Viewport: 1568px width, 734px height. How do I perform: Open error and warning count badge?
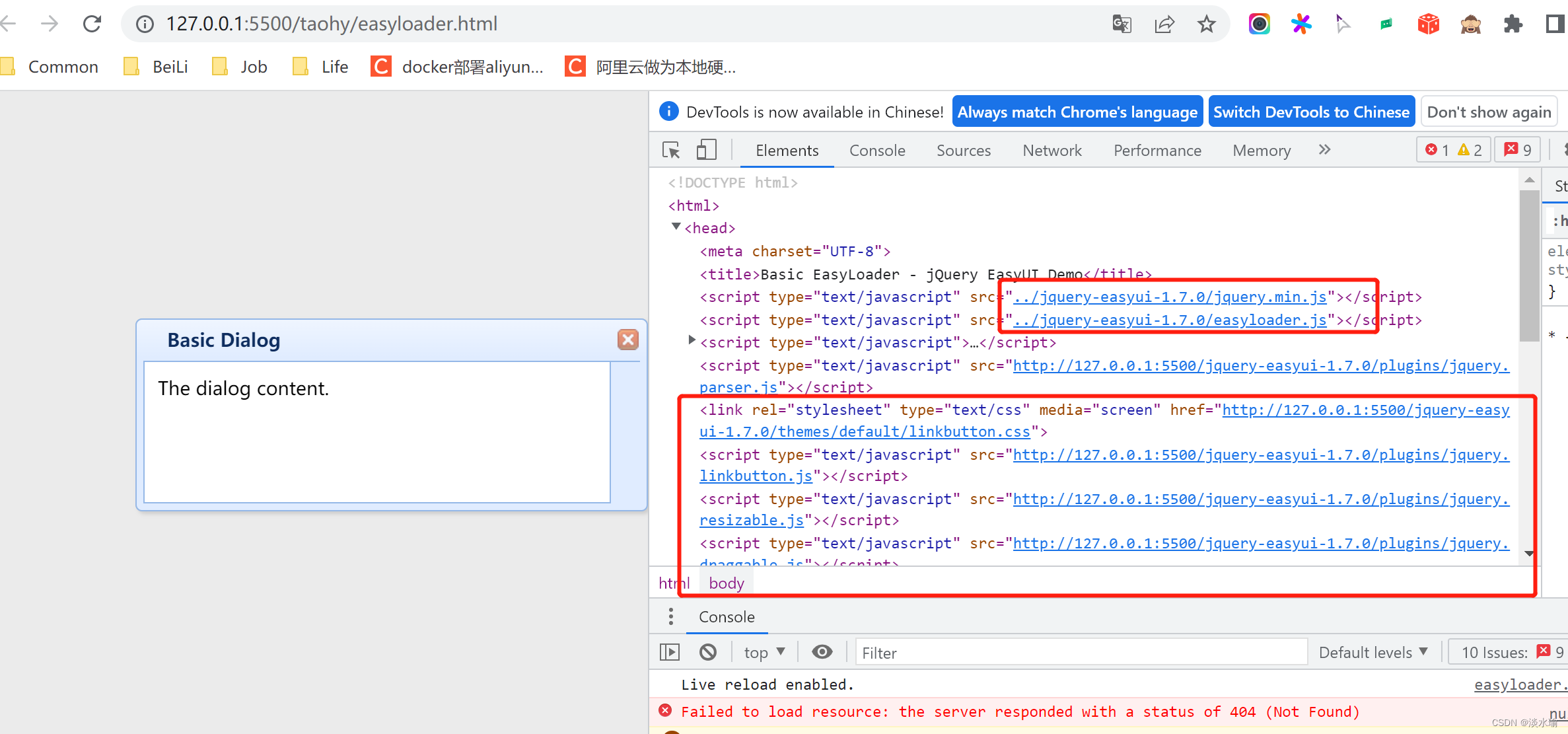[1453, 150]
